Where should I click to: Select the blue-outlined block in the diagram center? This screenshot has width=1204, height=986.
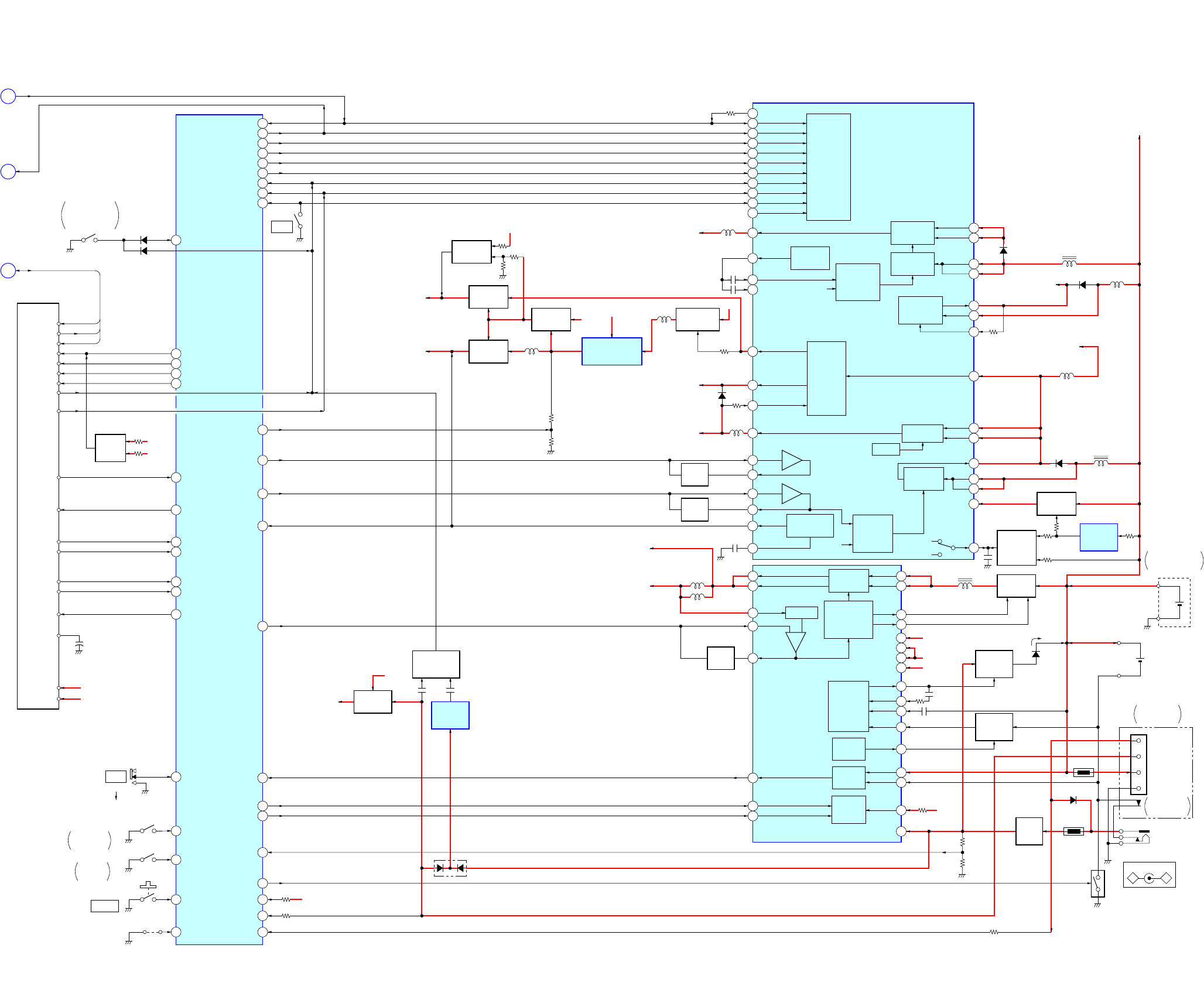click(x=611, y=351)
